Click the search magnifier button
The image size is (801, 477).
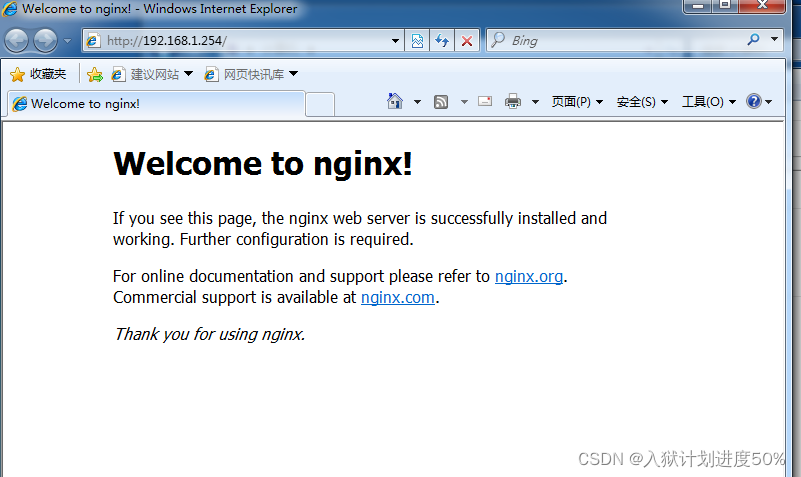753,39
